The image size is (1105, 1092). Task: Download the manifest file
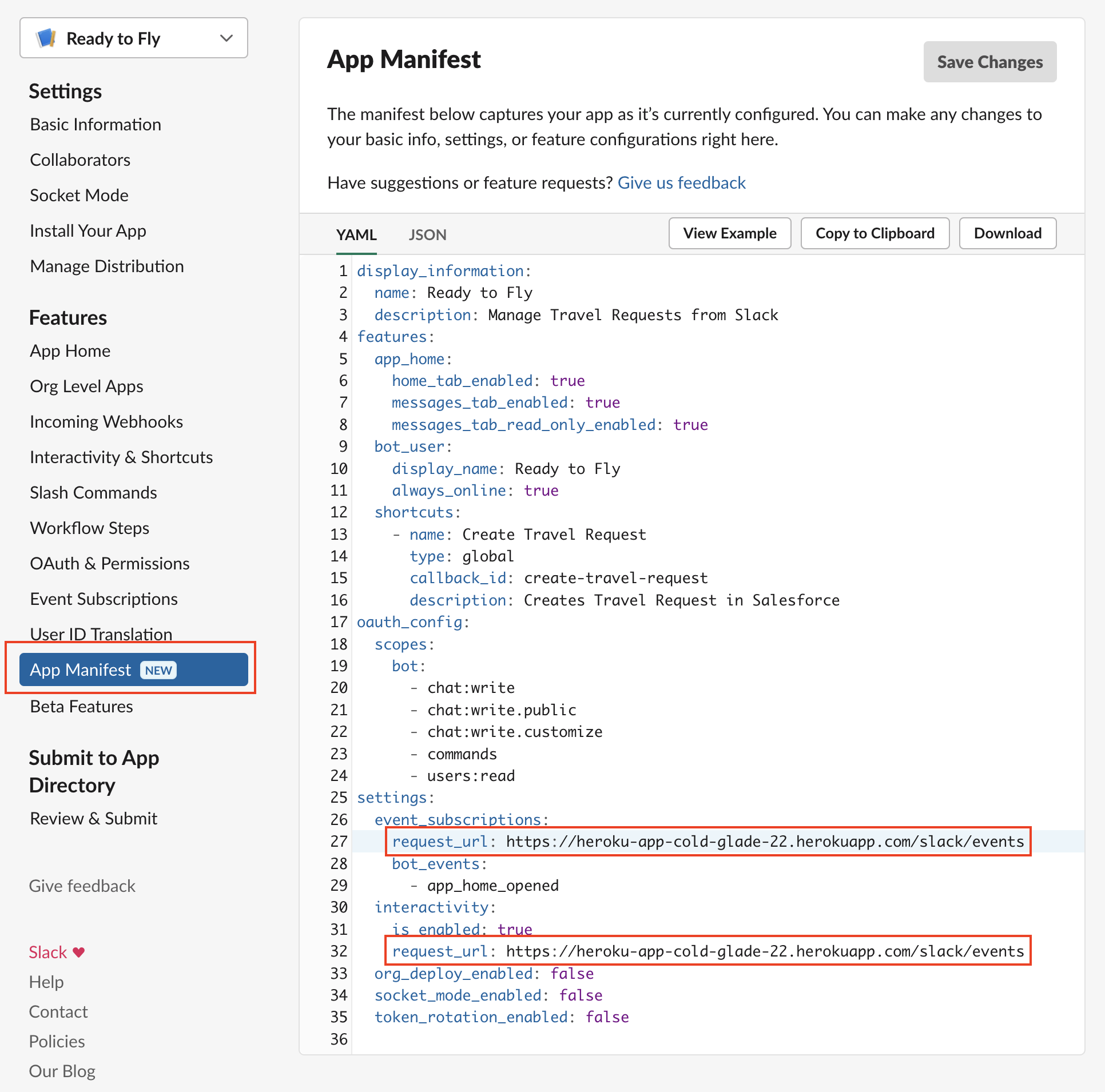(x=1007, y=233)
